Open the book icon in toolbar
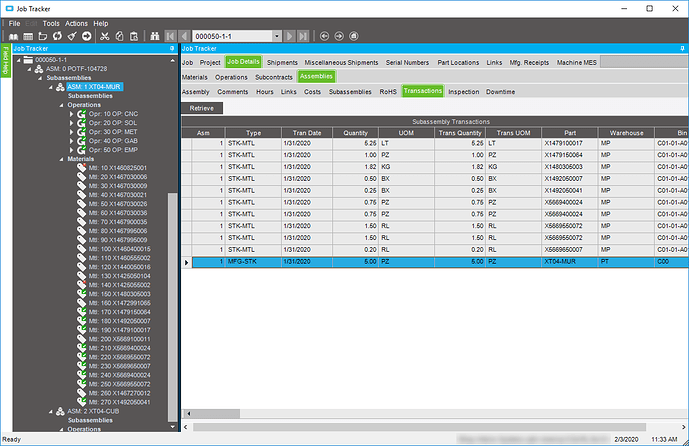 pyautogui.click(x=14, y=36)
